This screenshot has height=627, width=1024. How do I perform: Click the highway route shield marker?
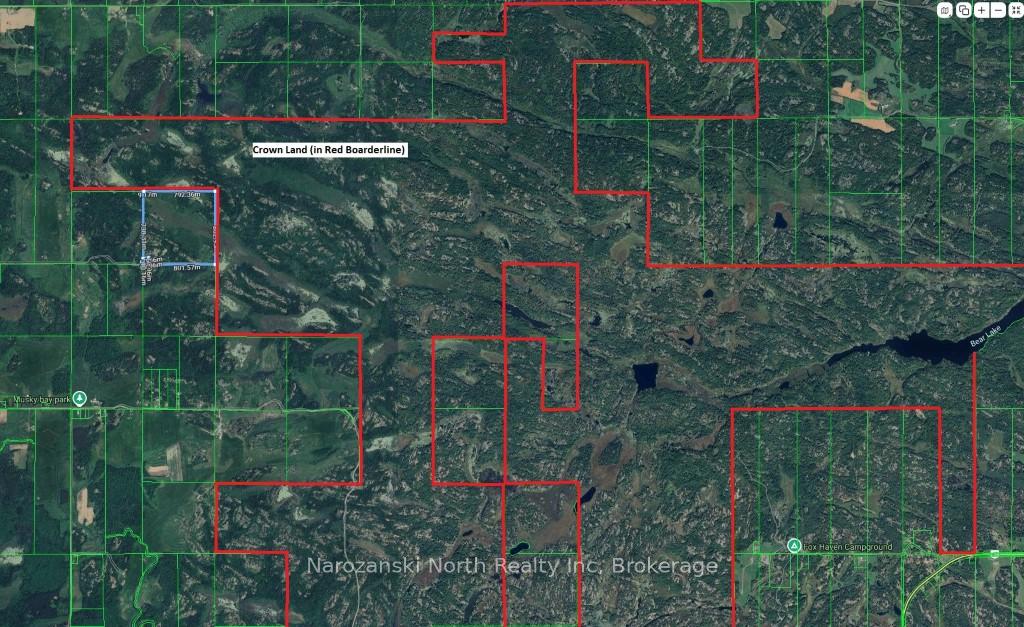[995, 553]
